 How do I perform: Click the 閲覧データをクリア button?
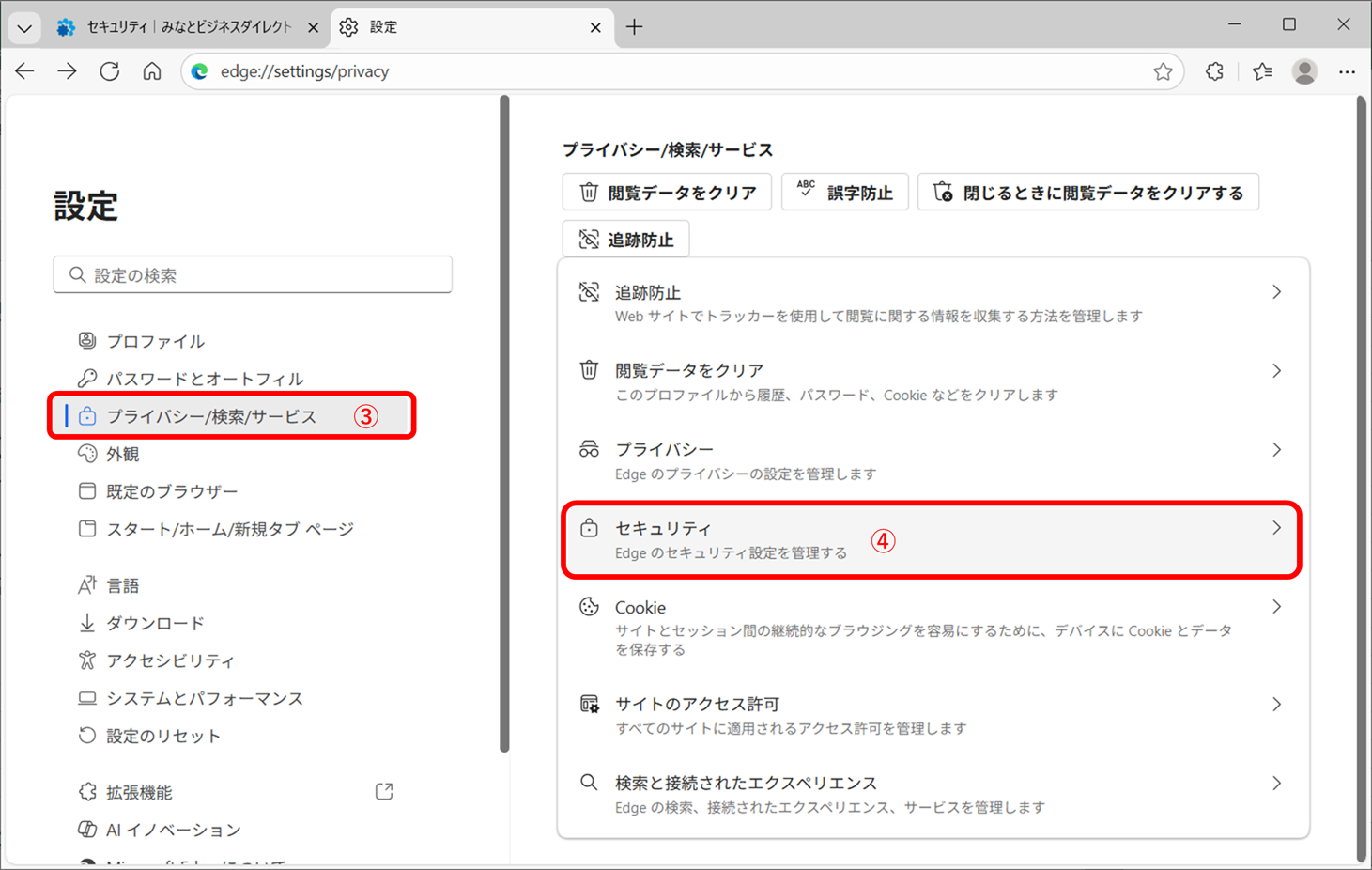click(x=667, y=193)
